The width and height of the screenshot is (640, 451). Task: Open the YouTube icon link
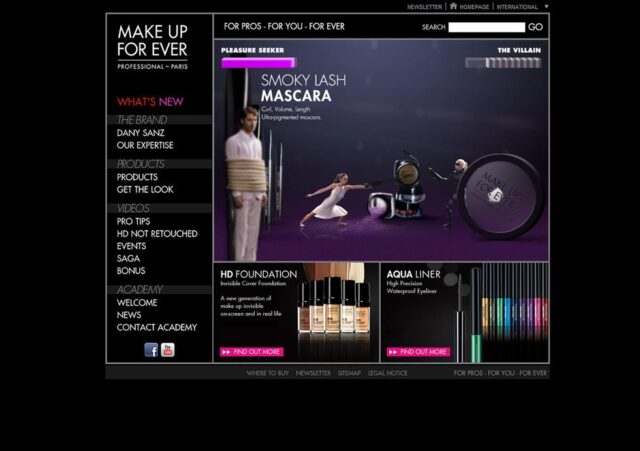168,350
